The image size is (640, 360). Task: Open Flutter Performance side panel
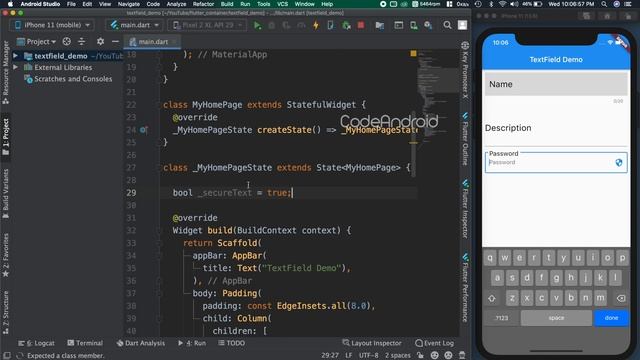pyautogui.click(x=465, y=288)
